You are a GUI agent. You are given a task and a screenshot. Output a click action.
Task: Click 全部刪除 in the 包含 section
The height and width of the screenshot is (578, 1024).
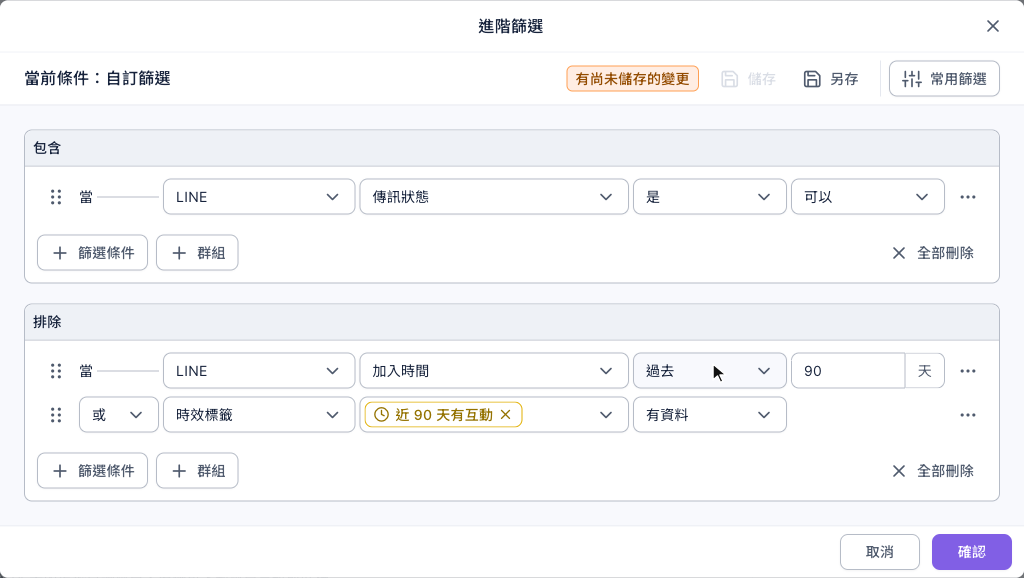click(933, 253)
